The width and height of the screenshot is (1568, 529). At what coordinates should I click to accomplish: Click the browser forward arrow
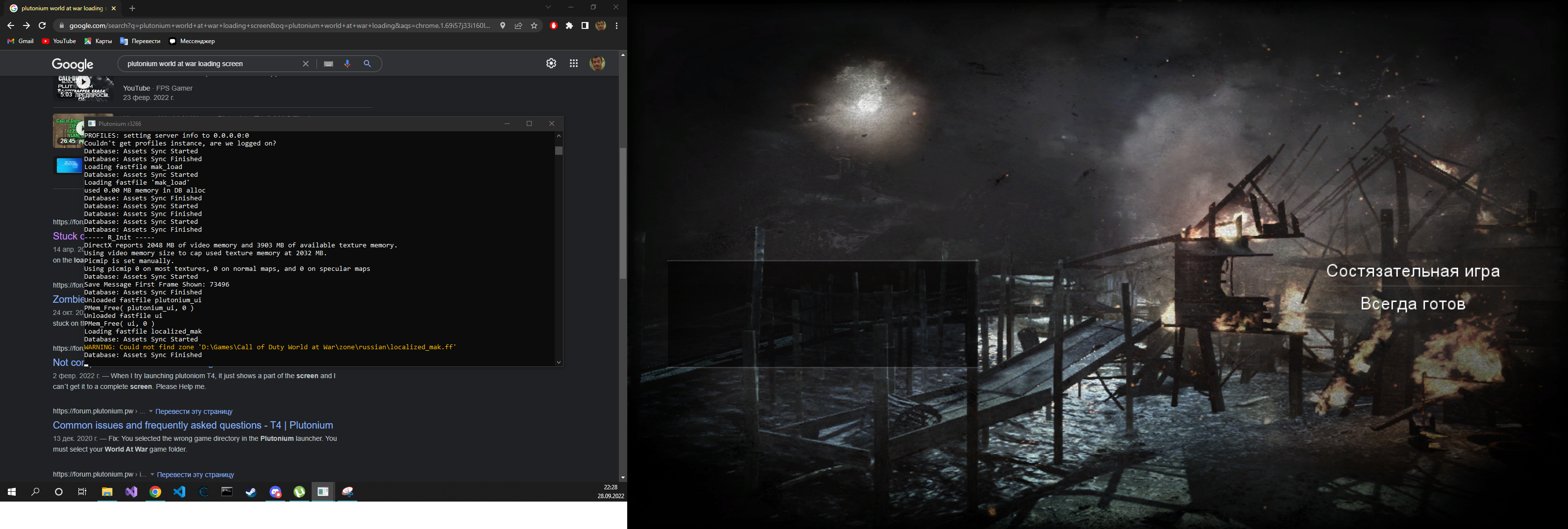click(x=26, y=25)
